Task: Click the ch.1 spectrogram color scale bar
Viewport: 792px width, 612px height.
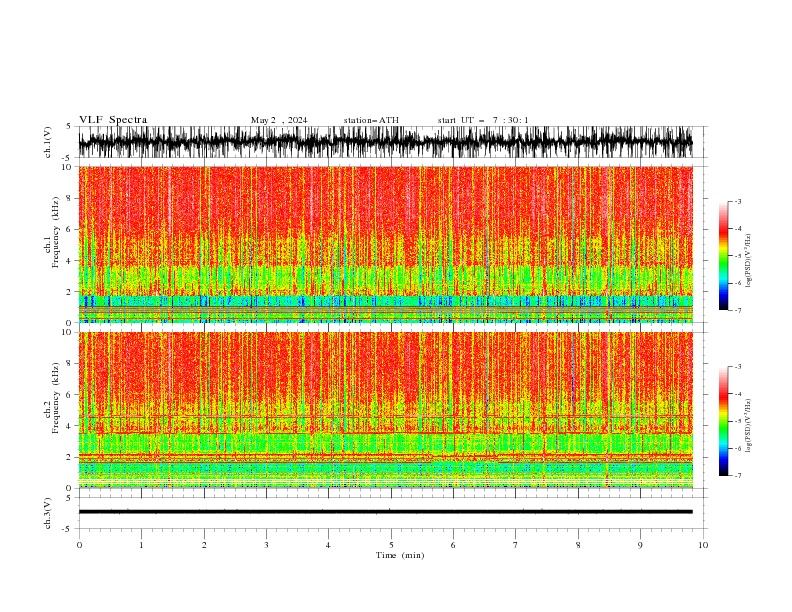Action: click(723, 256)
